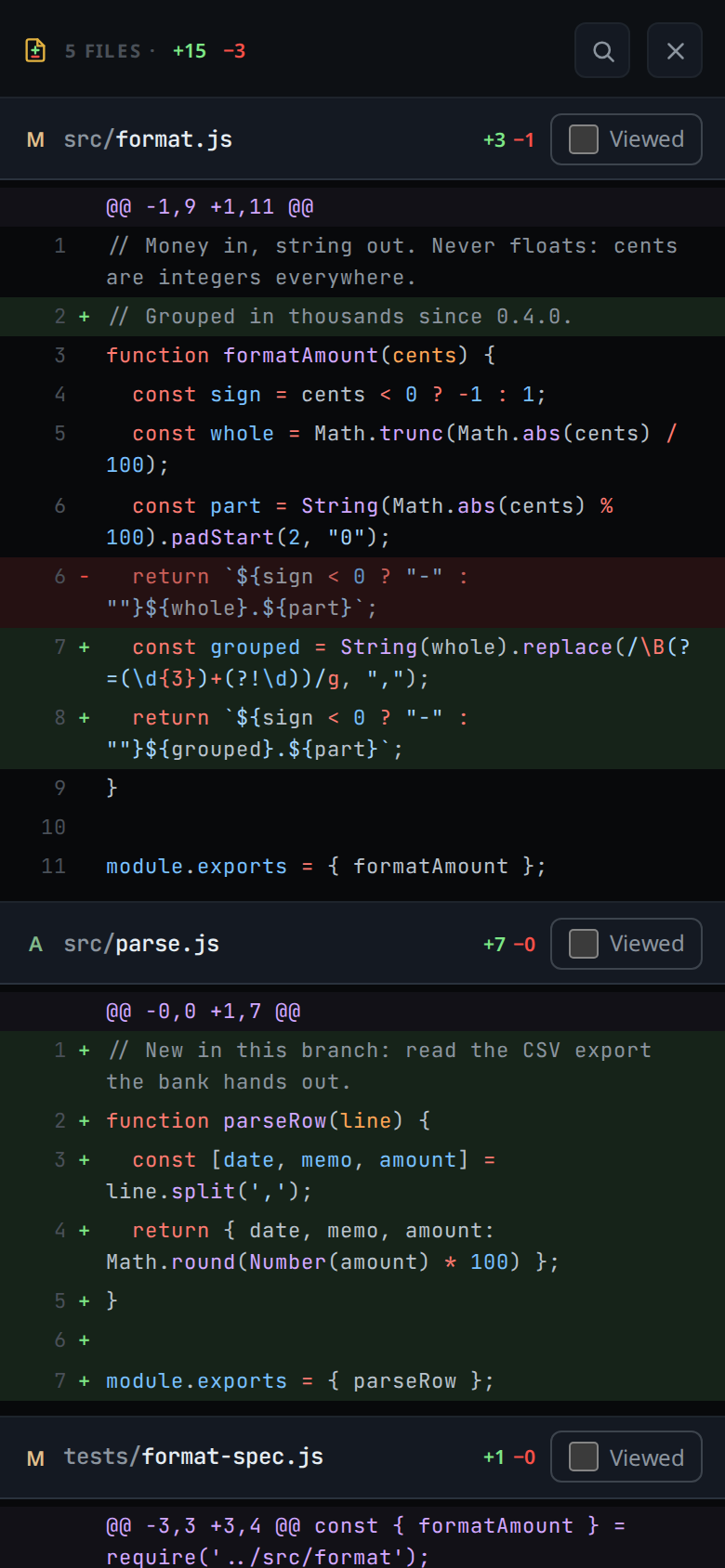The image size is (725, 1568).
Task: Click the removed return line with ${whole}
Action: coord(362,593)
